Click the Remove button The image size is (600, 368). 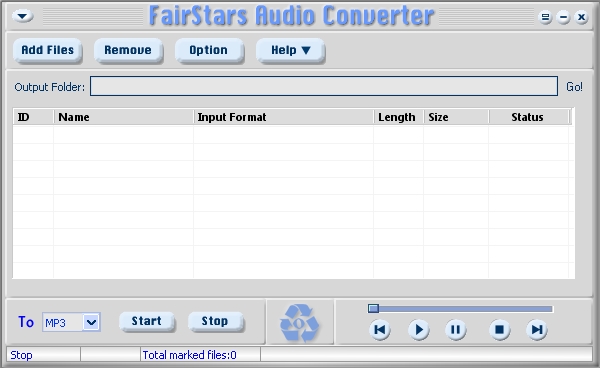pos(128,50)
